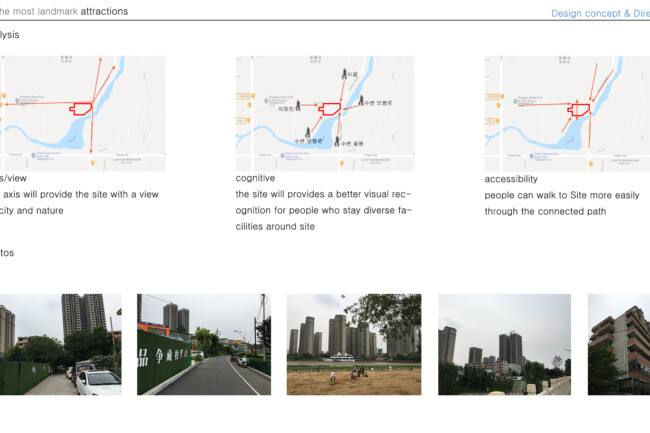This screenshot has width=650, height=433.
Task: Click the pedestrian figure right of the river
Action: [x=361, y=100]
